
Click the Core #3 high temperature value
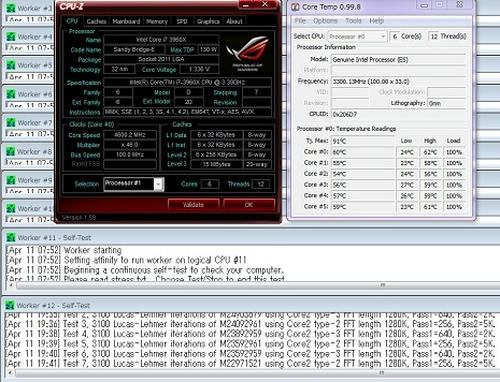pyautogui.click(x=430, y=185)
